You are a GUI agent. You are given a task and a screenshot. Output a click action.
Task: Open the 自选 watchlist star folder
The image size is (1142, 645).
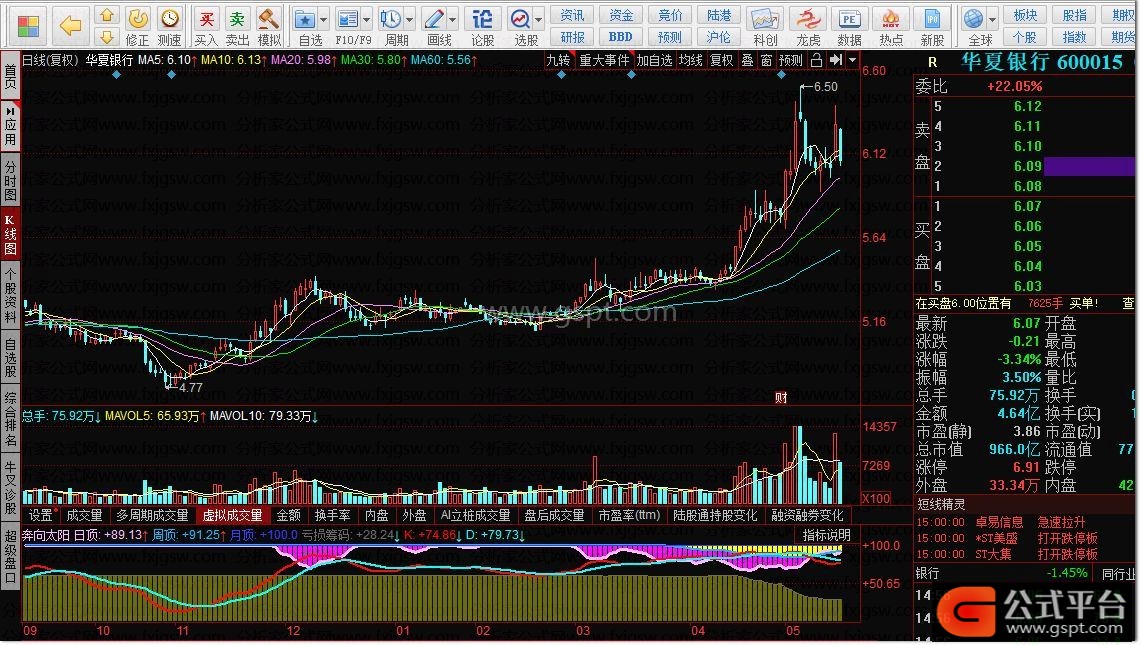(x=305, y=26)
